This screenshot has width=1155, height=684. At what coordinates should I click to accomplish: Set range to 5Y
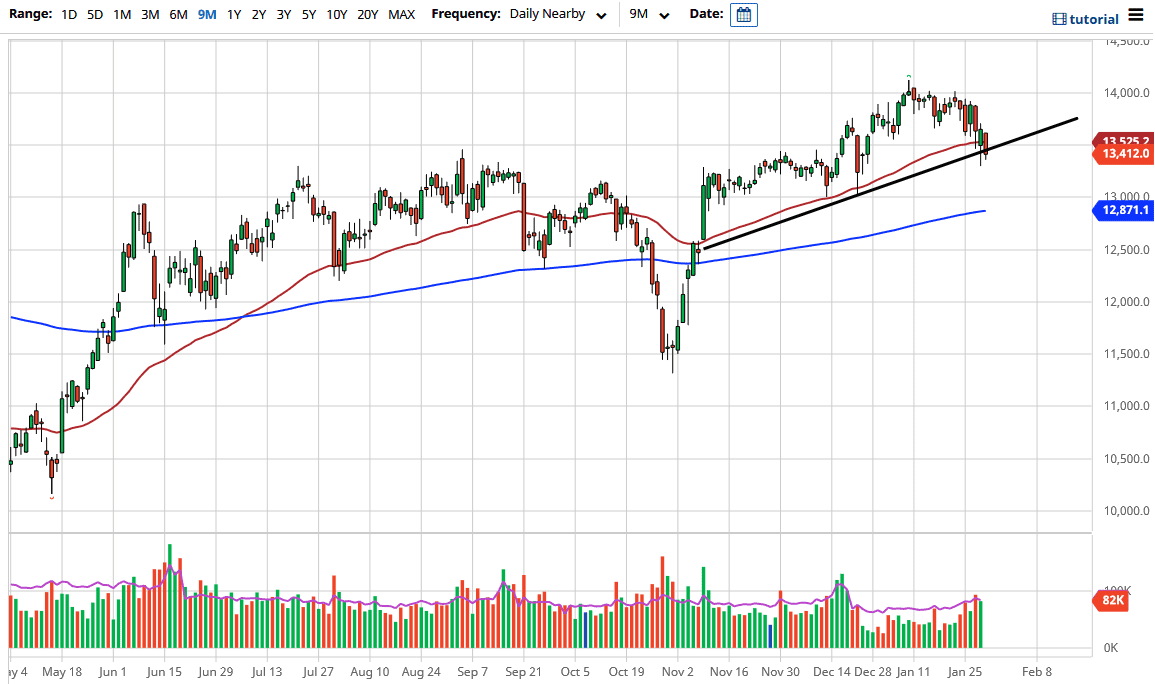point(309,14)
